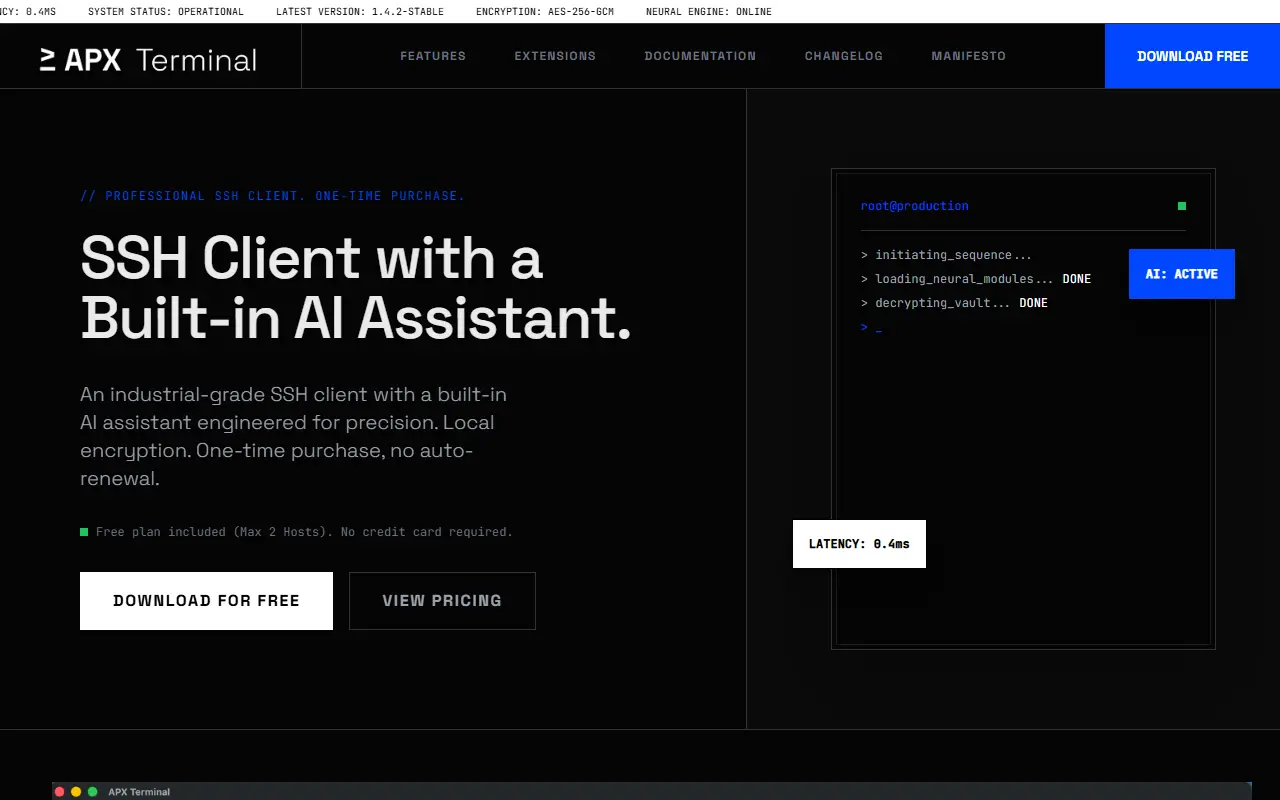Viewport: 1280px width, 800px height.
Task: Click the decrypting_vault... DONE line
Action: point(954,303)
